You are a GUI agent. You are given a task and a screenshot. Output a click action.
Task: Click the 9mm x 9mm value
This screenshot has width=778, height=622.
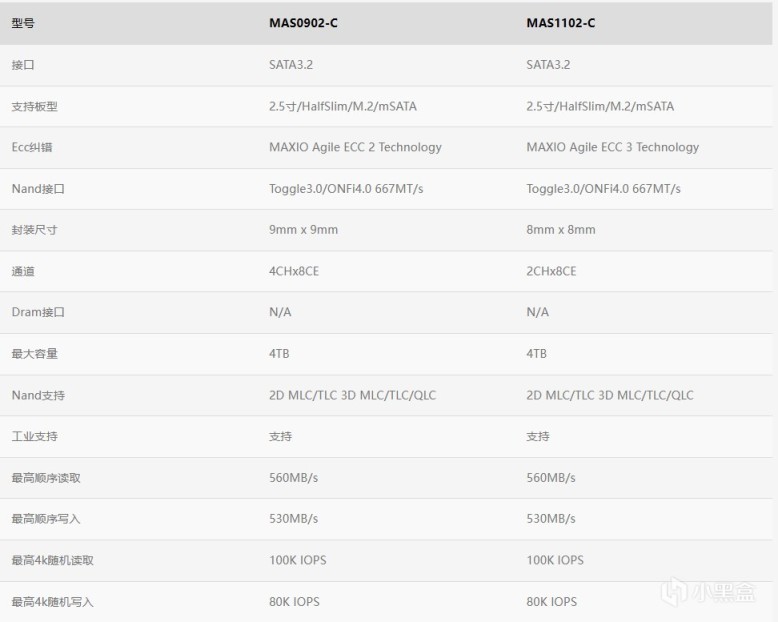(303, 229)
